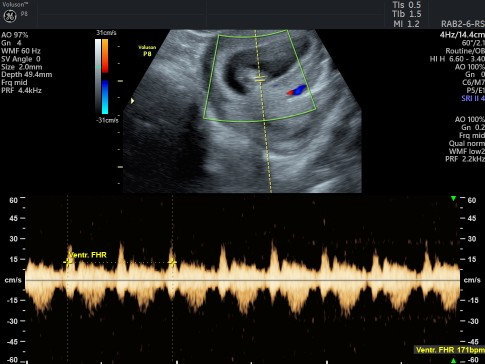The height and width of the screenshot is (364, 485).
Task: Click the Doppler sample volume gate marker
Action: [x=260, y=79]
